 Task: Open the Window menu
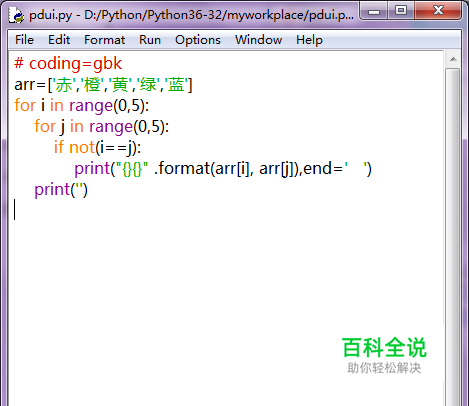click(258, 40)
